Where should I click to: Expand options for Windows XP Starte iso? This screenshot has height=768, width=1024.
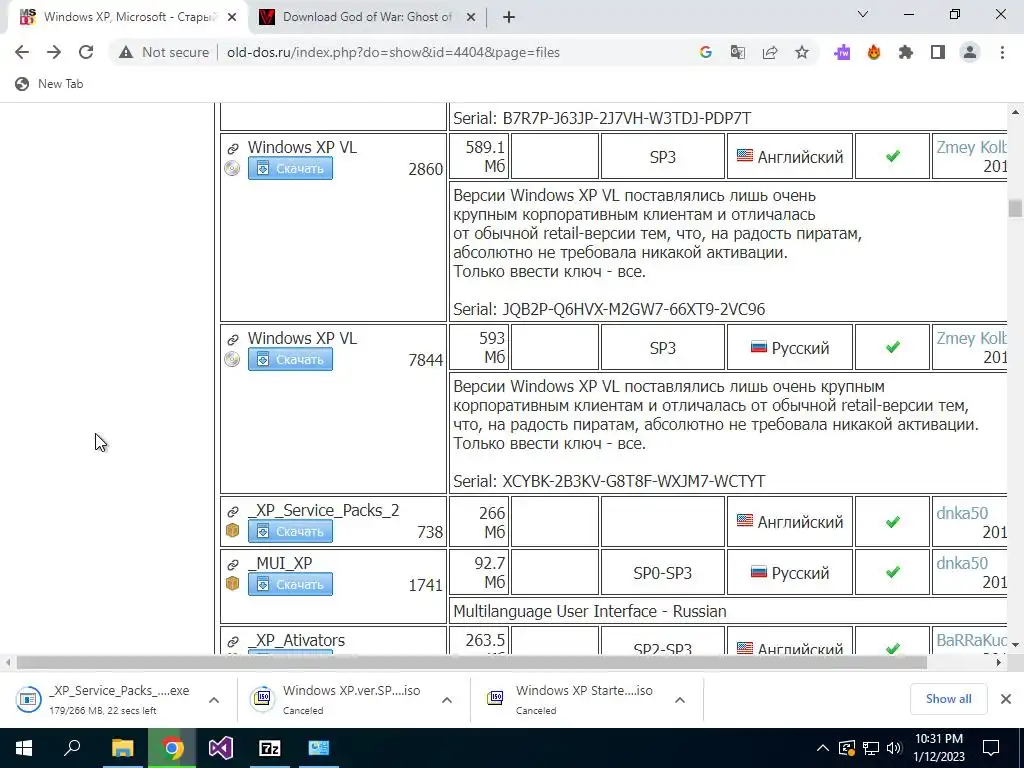point(680,700)
